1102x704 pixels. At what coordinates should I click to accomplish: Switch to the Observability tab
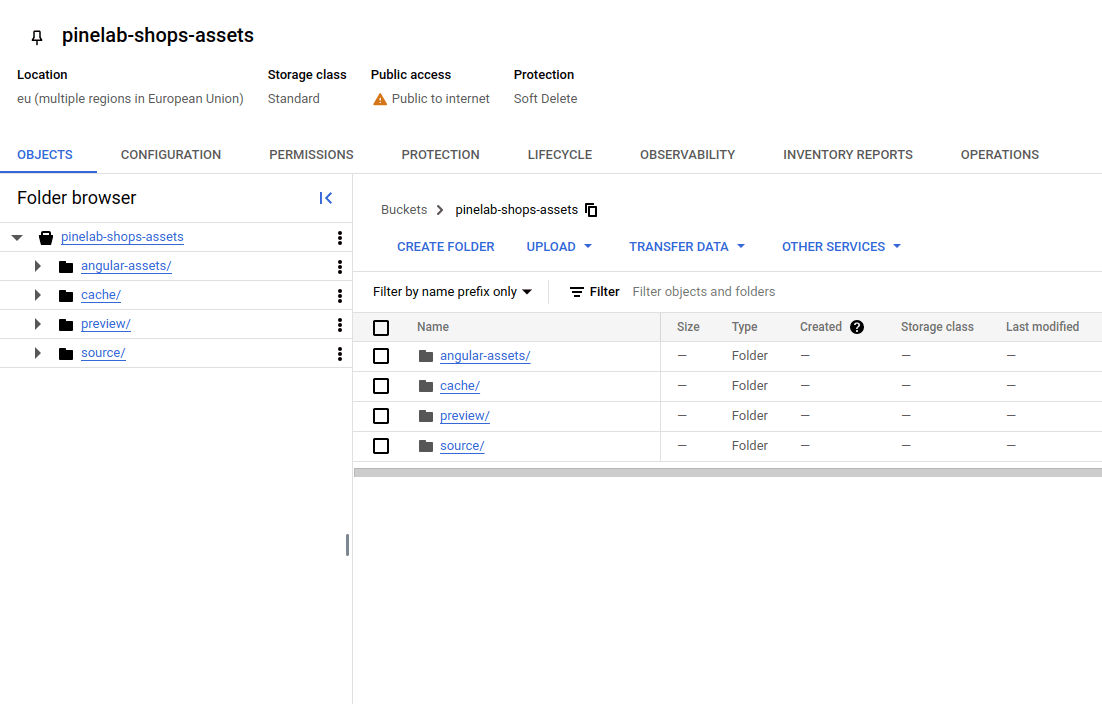pyautogui.click(x=687, y=155)
